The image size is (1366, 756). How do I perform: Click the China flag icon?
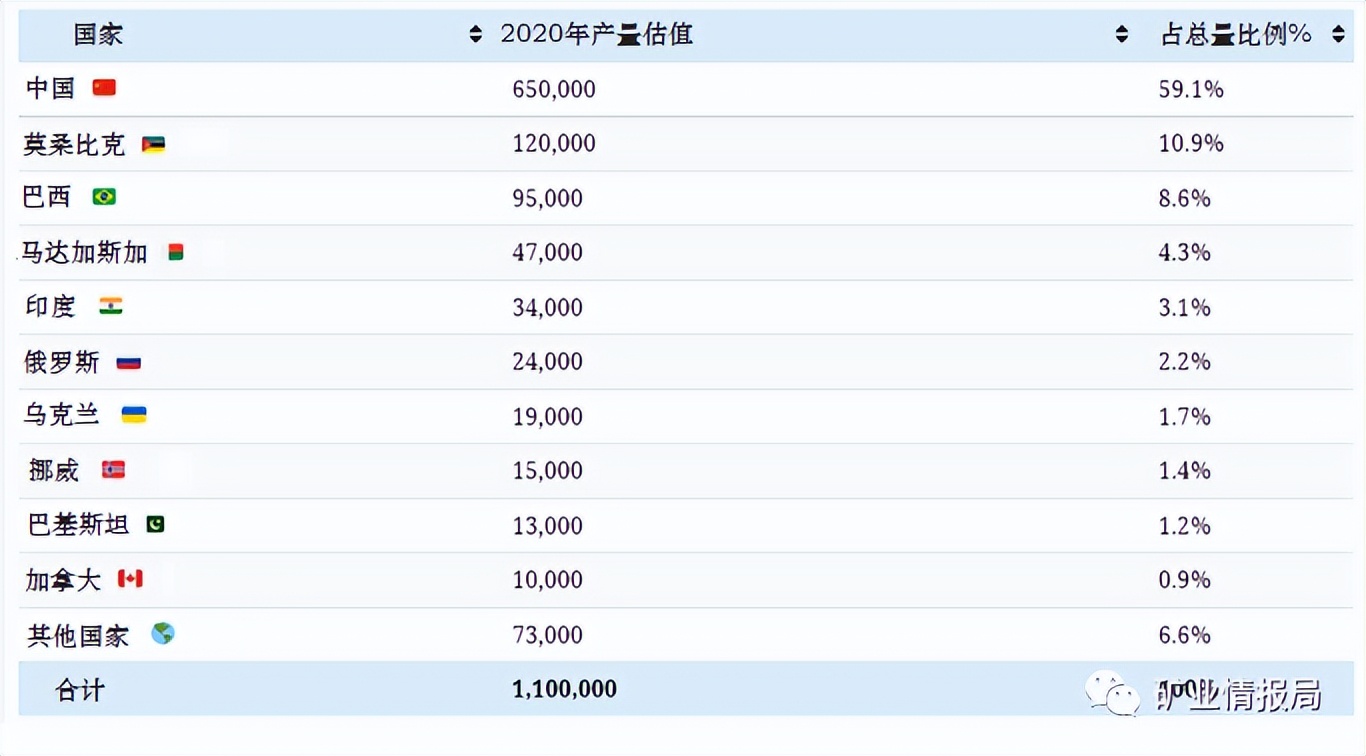tap(104, 88)
